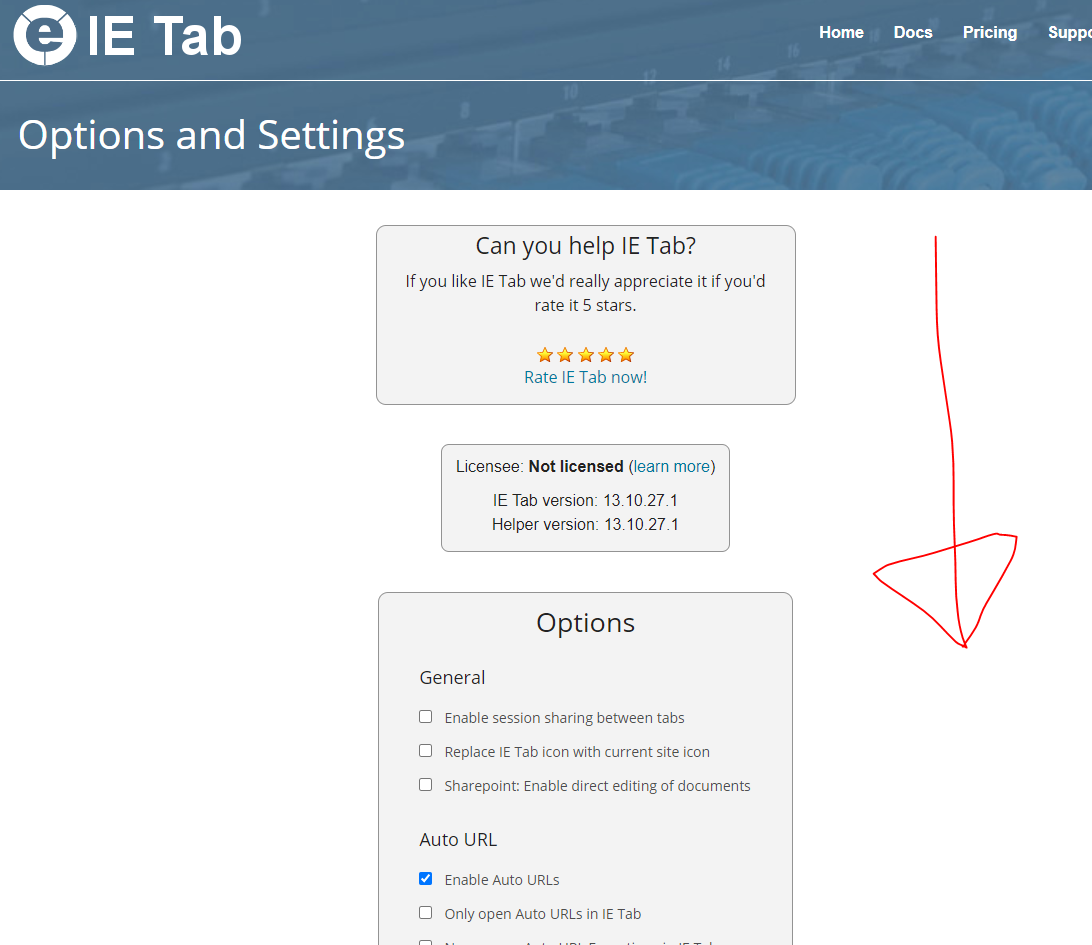This screenshot has width=1092, height=945.
Task: Uncheck 'Enable Auto URLs'
Action: click(x=426, y=879)
